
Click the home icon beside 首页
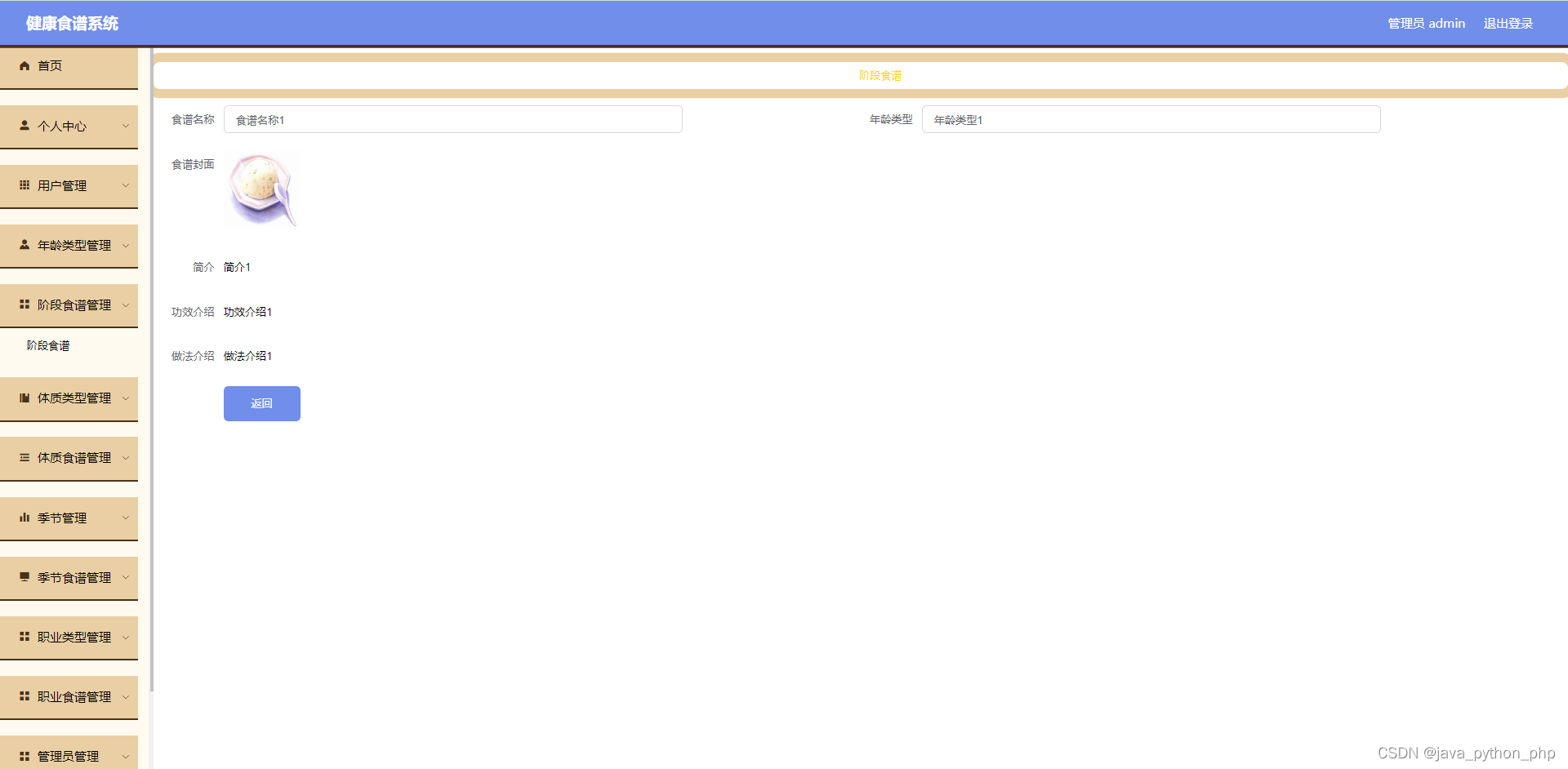point(24,66)
